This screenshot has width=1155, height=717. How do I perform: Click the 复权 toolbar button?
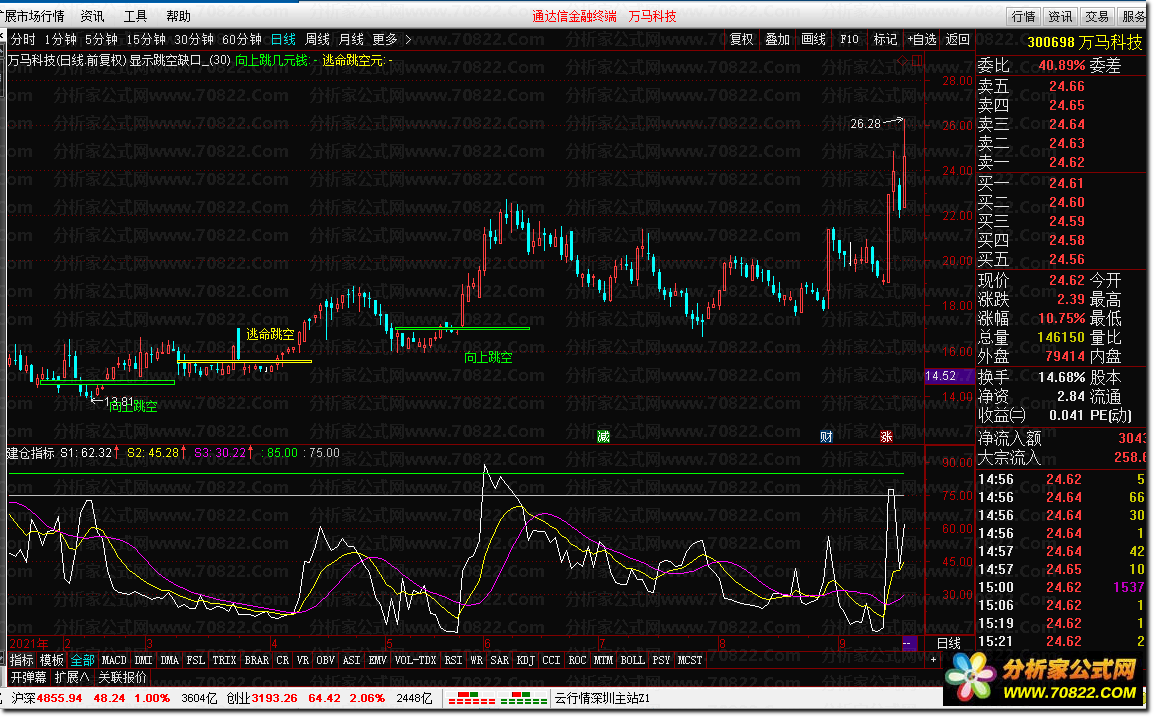click(x=742, y=40)
